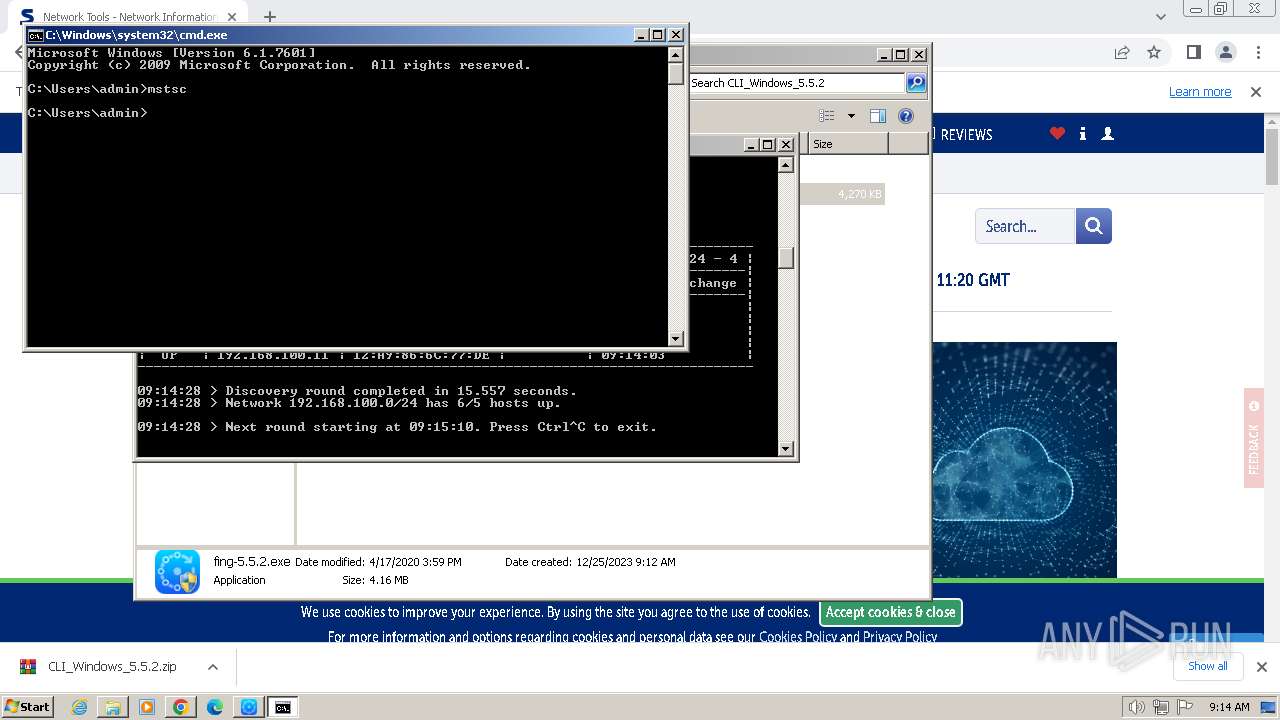Click the fing-5.5.2.exe application icon
This screenshot has height=720, width=1280.
click(x=177, y=571)
